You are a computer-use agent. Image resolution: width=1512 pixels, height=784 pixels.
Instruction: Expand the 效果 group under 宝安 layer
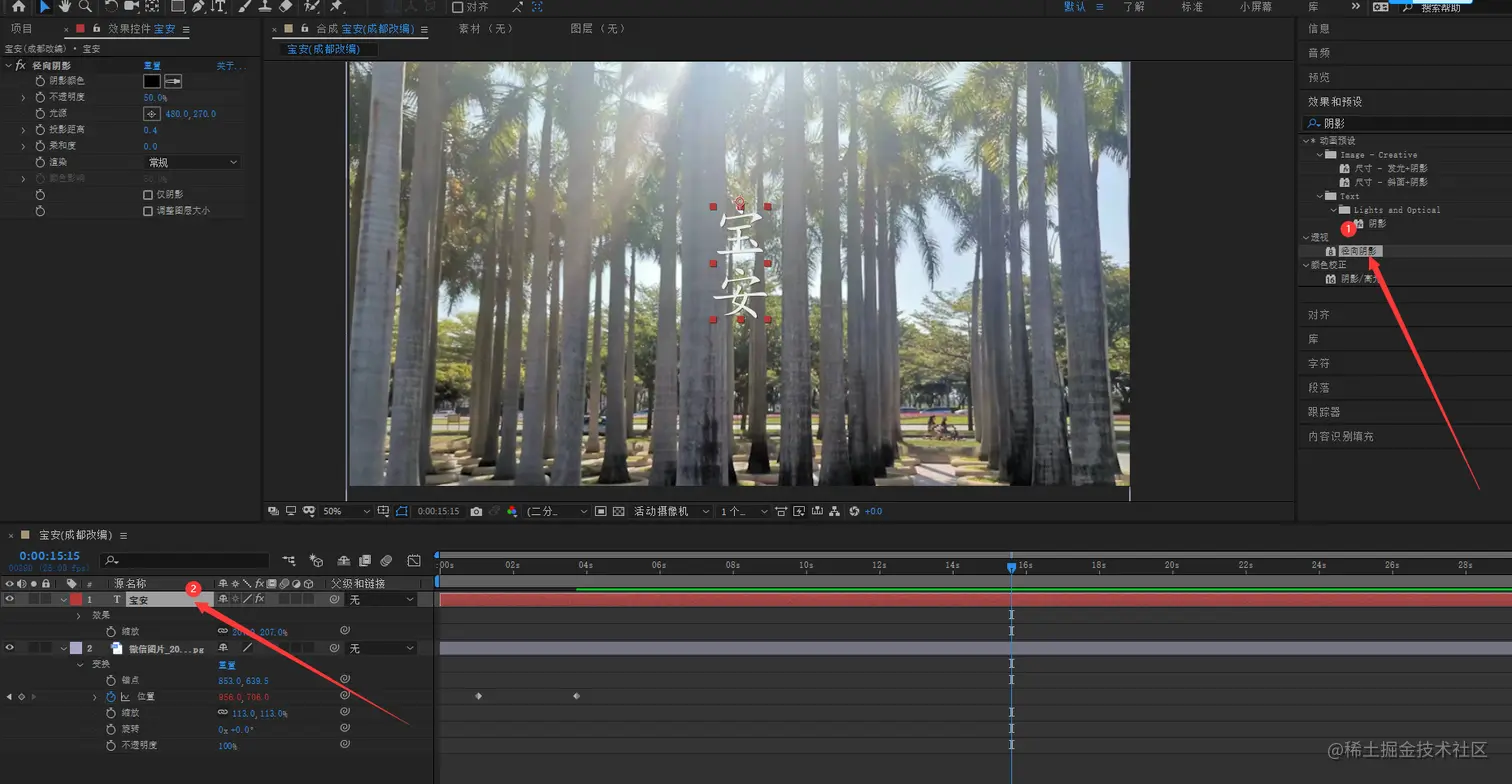coord(79,616)
